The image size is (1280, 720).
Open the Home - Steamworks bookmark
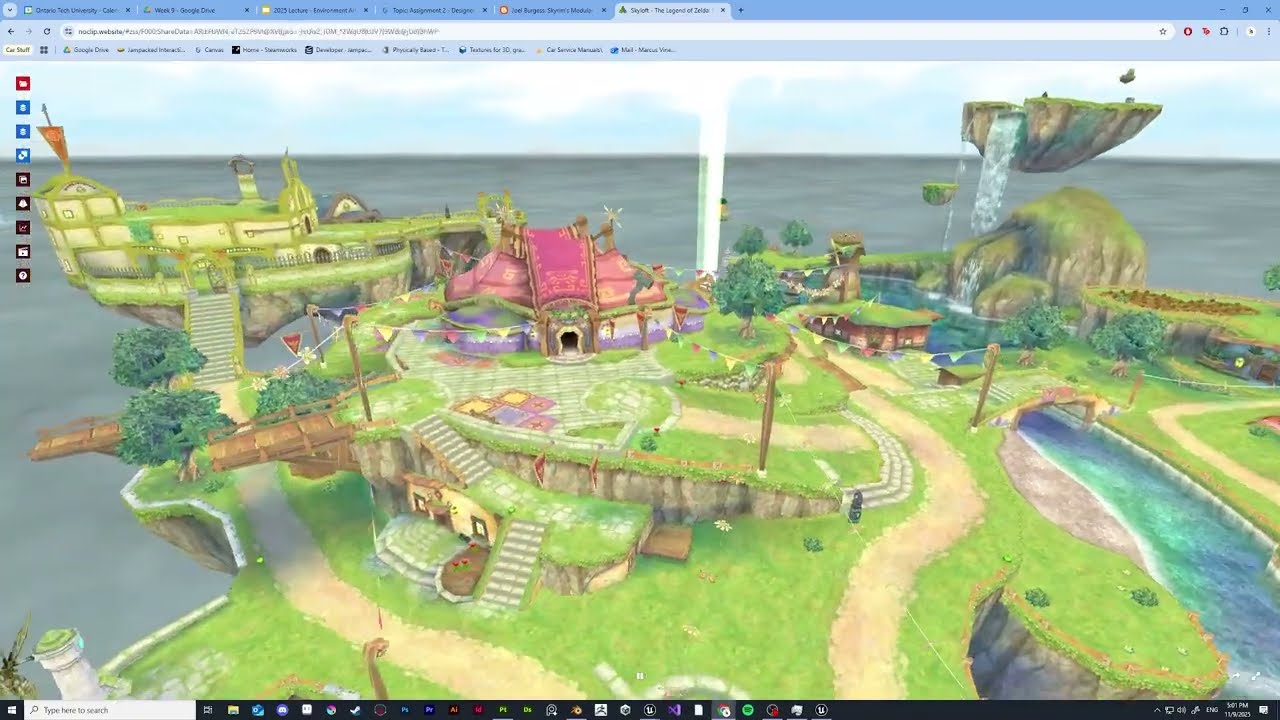264,49
